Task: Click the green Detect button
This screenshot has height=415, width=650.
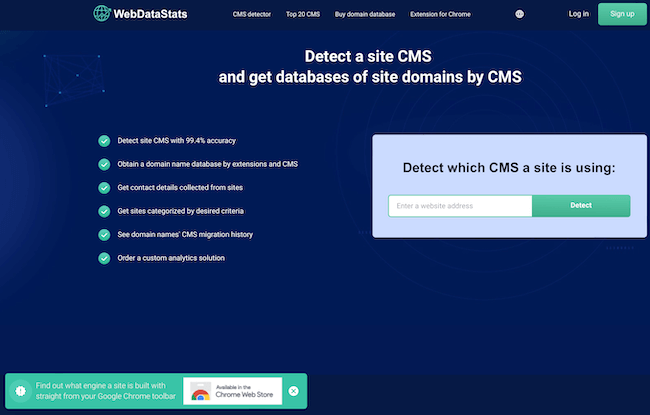Action: [581, 206]
